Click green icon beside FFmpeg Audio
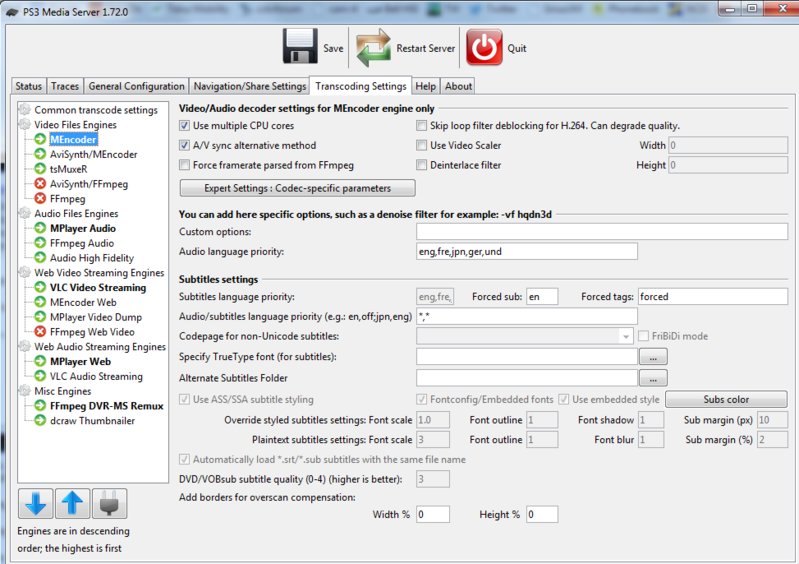The image size is (799, 564). click(40, 243)
